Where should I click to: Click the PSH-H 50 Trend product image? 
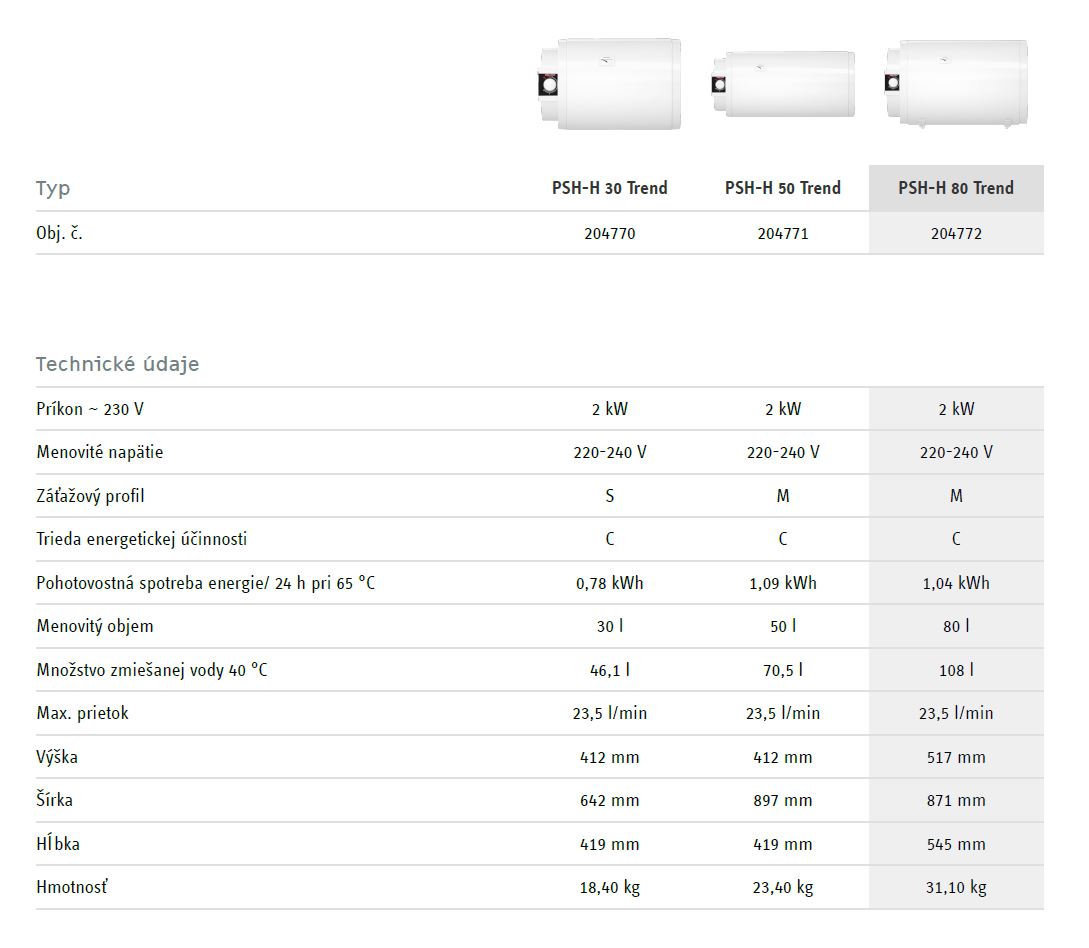(783, 85)
